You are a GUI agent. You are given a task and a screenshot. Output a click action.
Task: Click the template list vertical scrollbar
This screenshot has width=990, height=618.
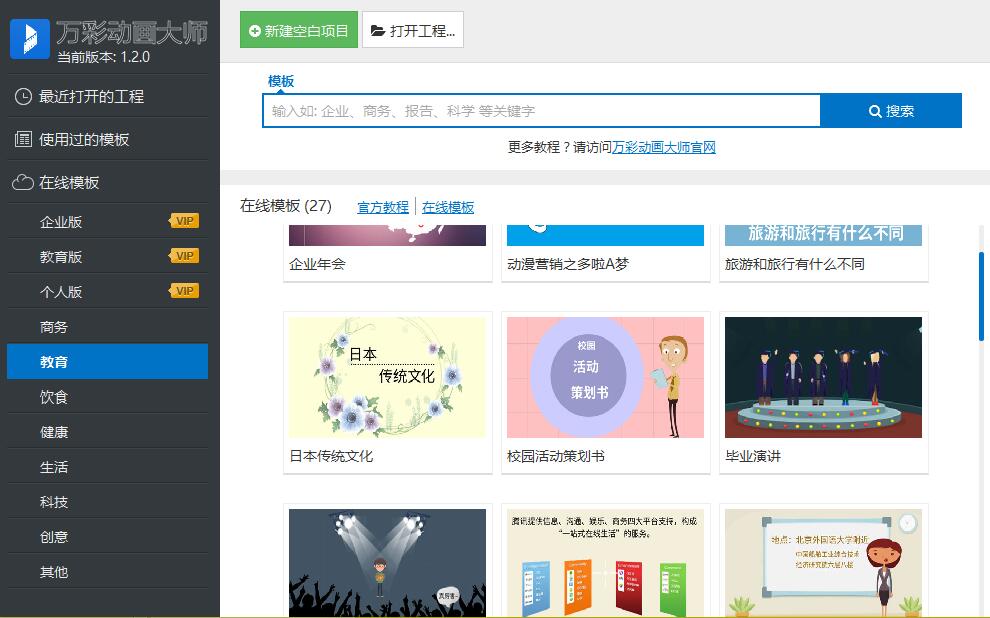(x=981, y=297)
